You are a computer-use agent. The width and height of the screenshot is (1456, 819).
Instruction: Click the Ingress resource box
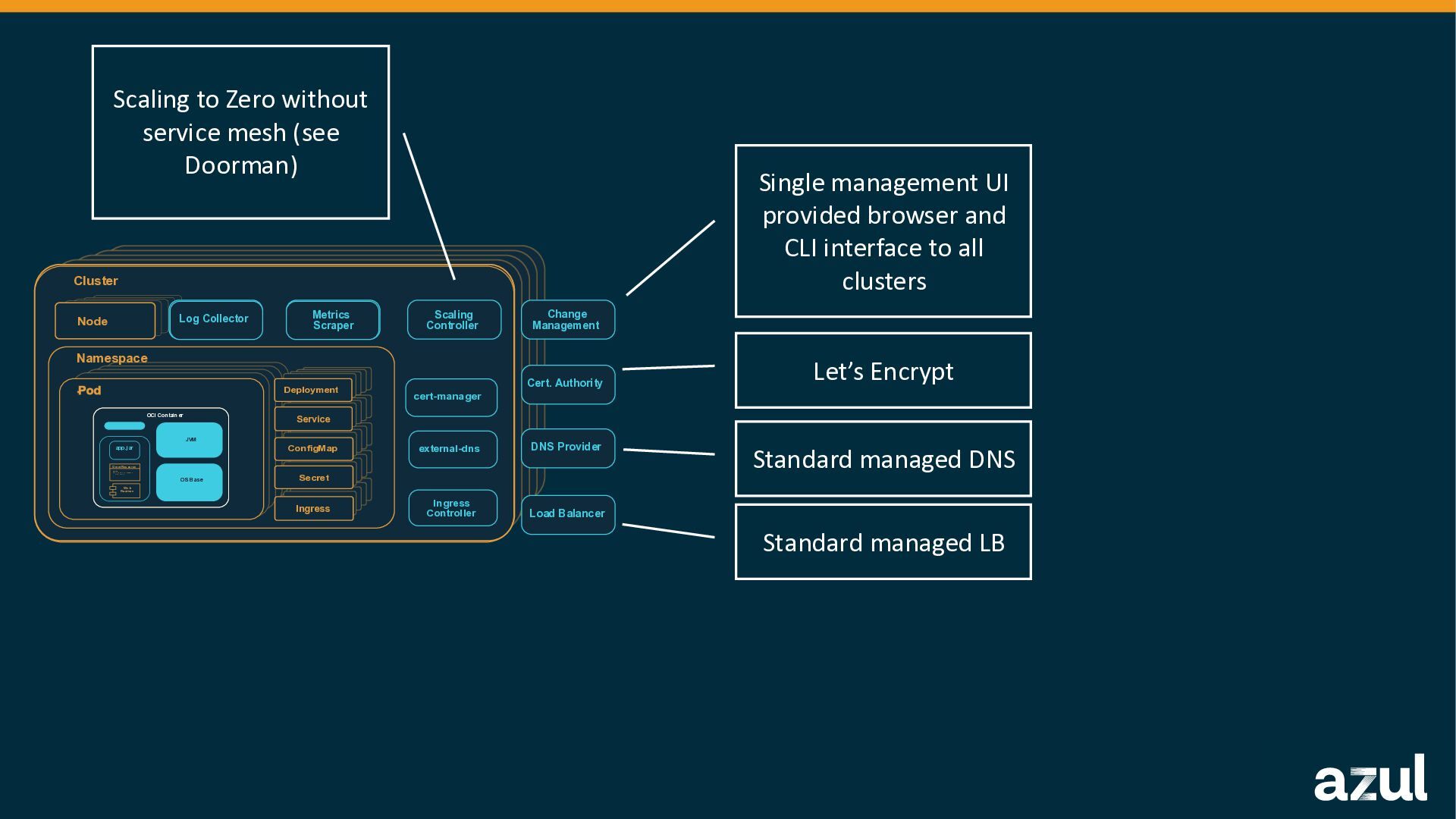click(313, 509)
